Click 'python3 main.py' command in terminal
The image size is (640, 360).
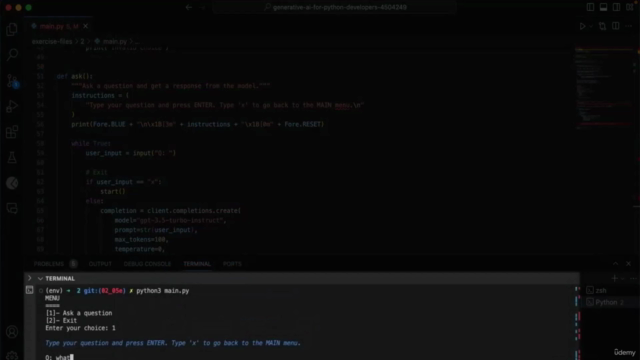tap(162, 291)
